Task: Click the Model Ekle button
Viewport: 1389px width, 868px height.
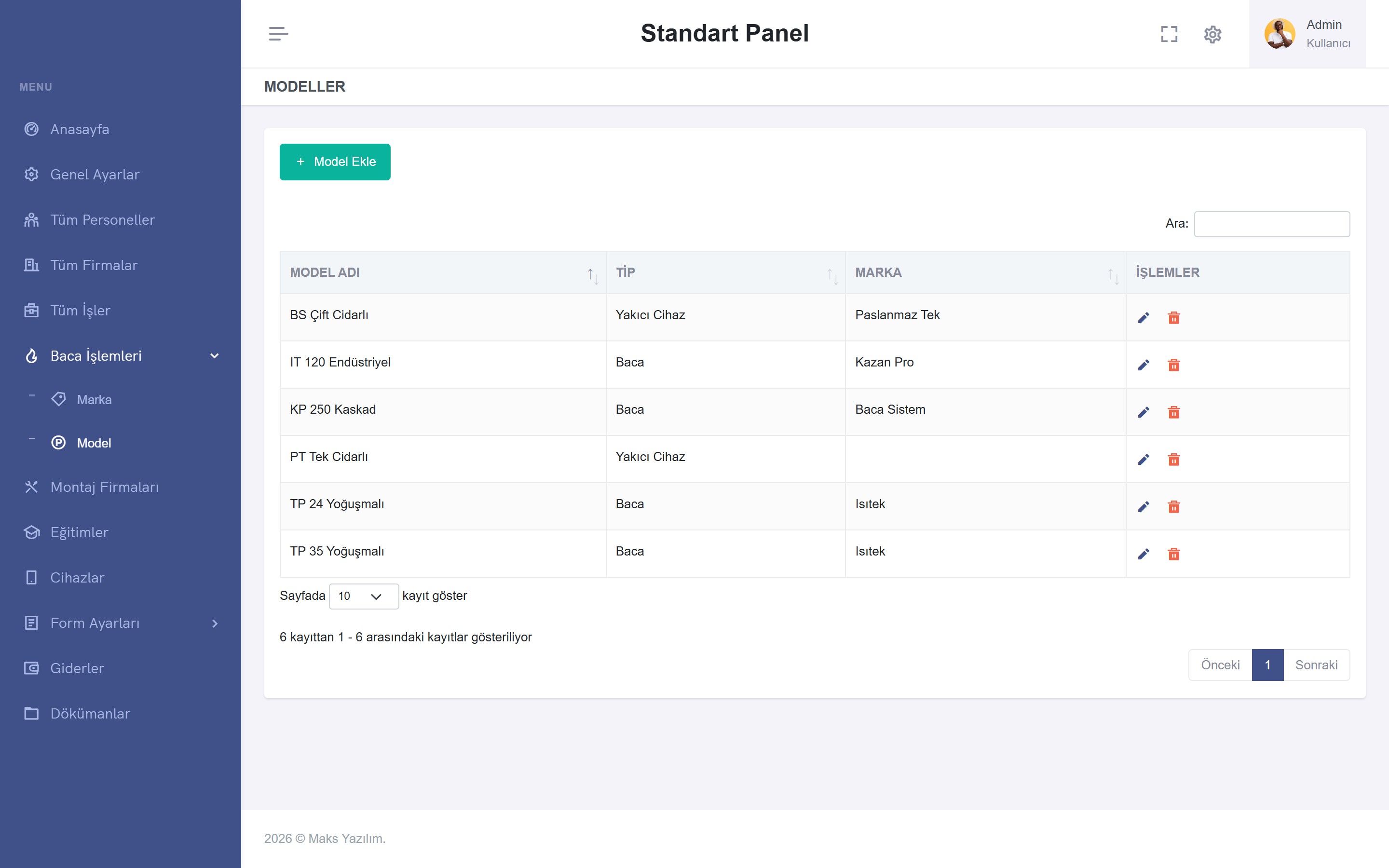Action: tap(335, 162)
